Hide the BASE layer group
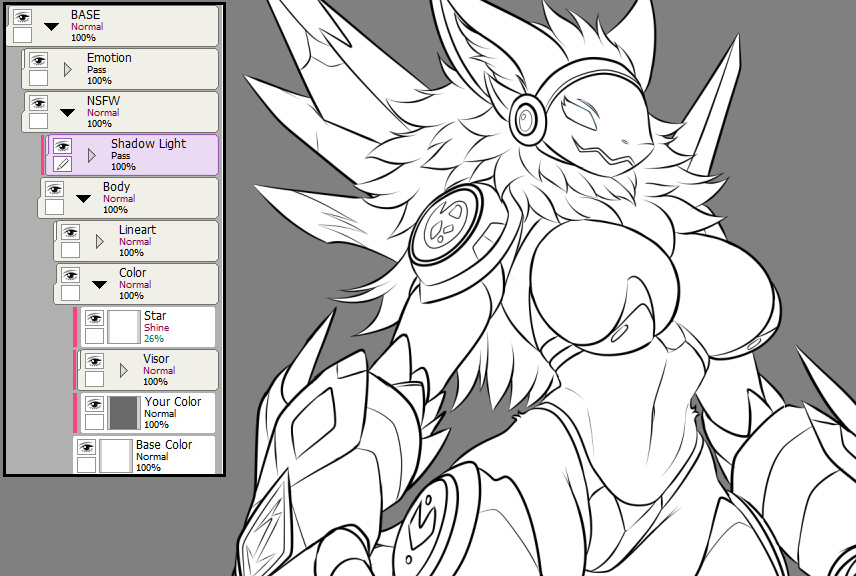856x576 pixels. coord(22,17)
